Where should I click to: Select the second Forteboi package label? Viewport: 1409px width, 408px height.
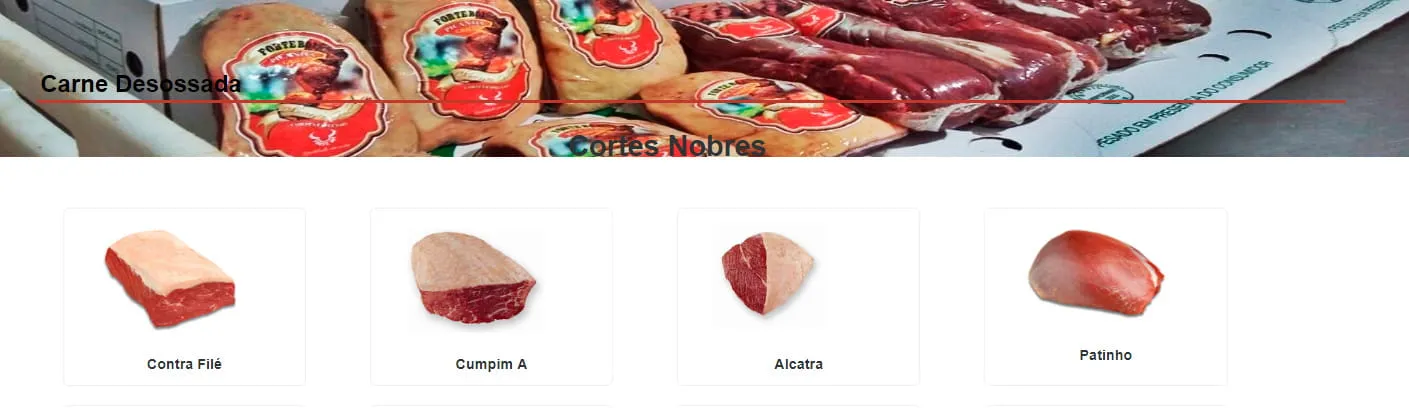click(x=466, y=60)
